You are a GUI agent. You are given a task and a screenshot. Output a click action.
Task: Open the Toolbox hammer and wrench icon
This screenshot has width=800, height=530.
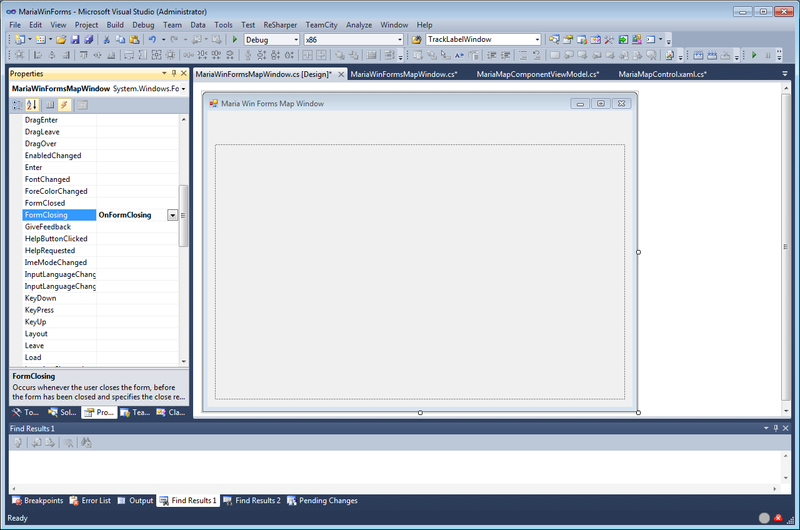(x=609, y=39)
